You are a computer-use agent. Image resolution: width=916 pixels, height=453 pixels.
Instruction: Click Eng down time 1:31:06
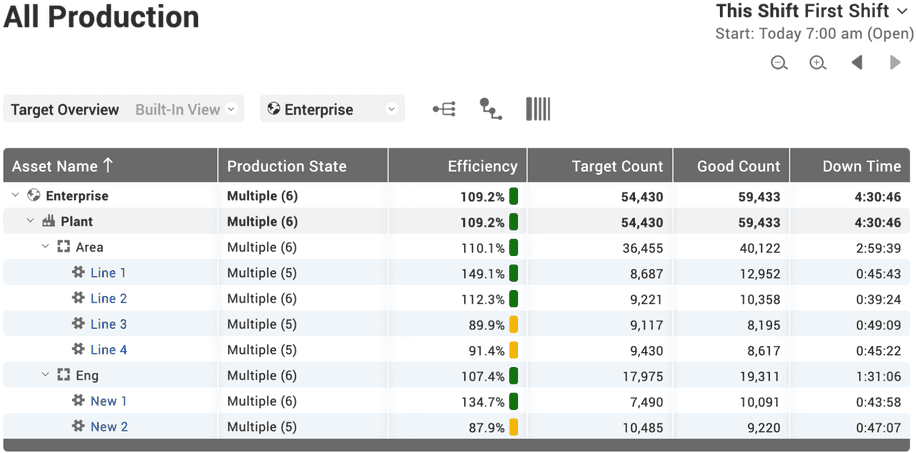(x=877, y=376)
